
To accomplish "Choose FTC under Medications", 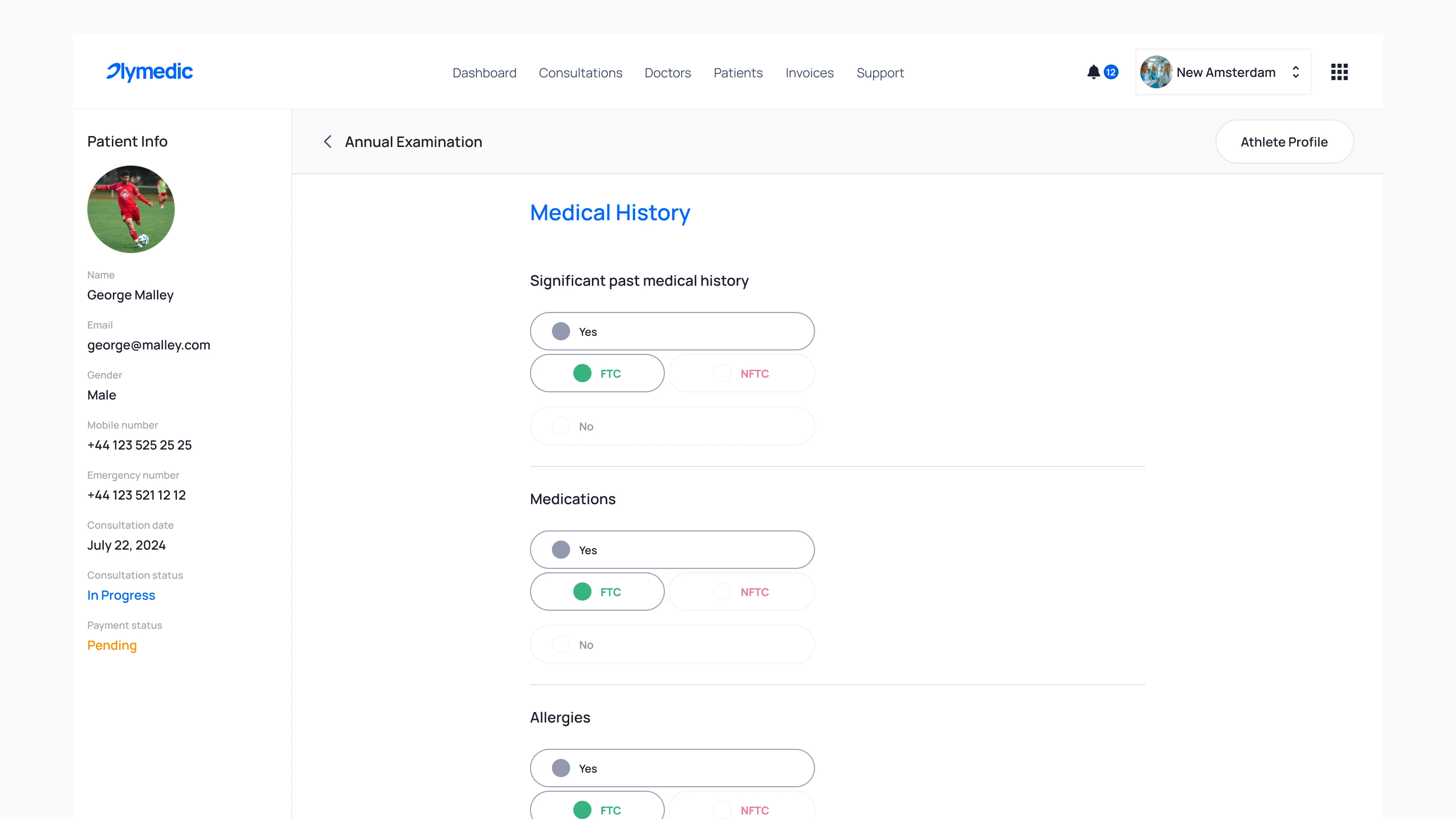I will [x=597, y=591].
